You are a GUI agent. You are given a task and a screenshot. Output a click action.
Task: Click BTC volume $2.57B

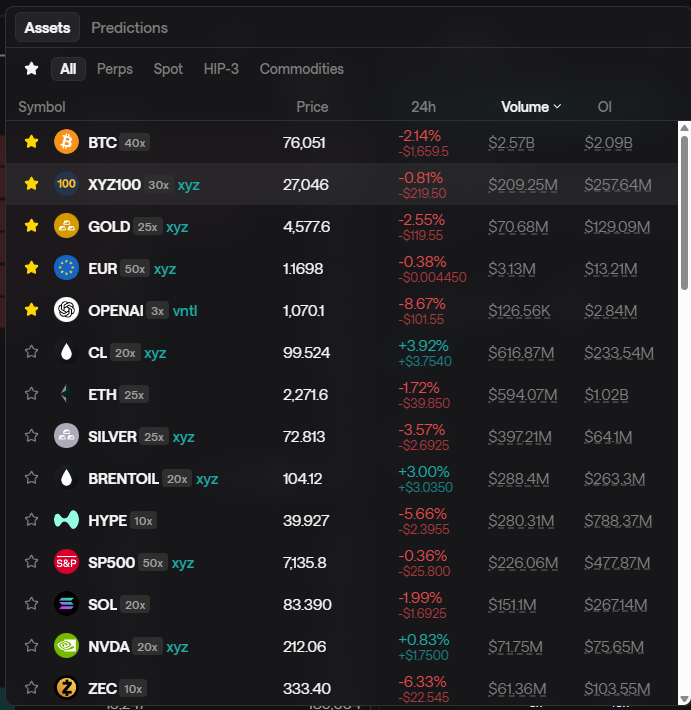tap(511, 143)
